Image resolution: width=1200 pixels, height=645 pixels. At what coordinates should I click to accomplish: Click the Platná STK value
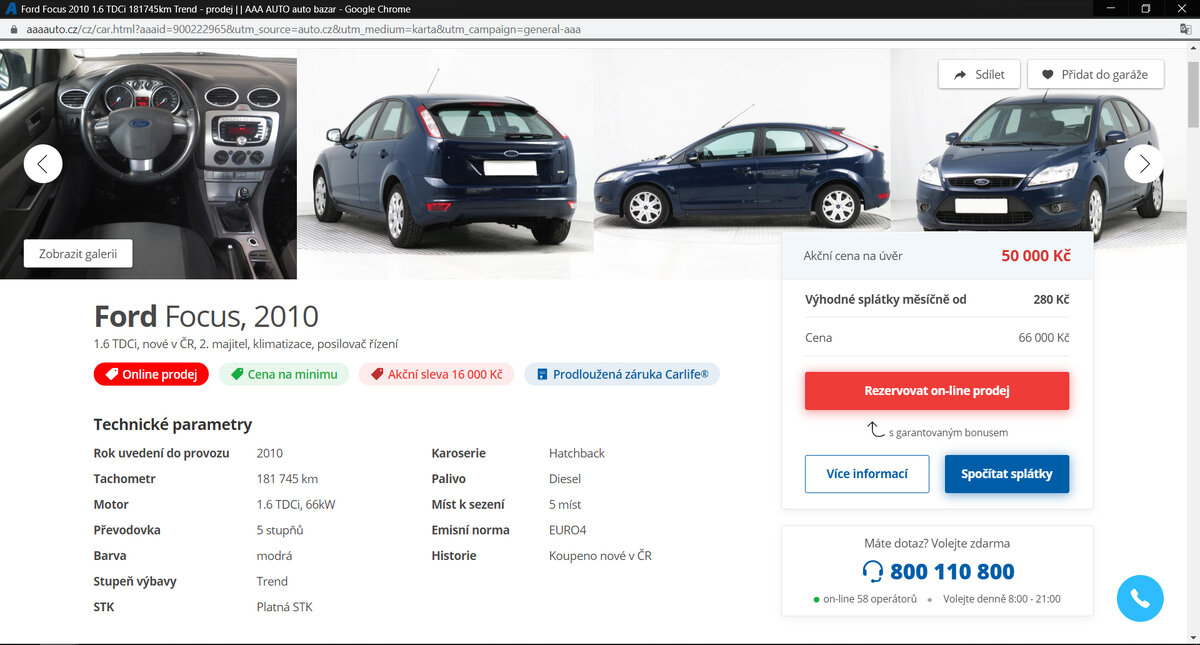[285, 607]
